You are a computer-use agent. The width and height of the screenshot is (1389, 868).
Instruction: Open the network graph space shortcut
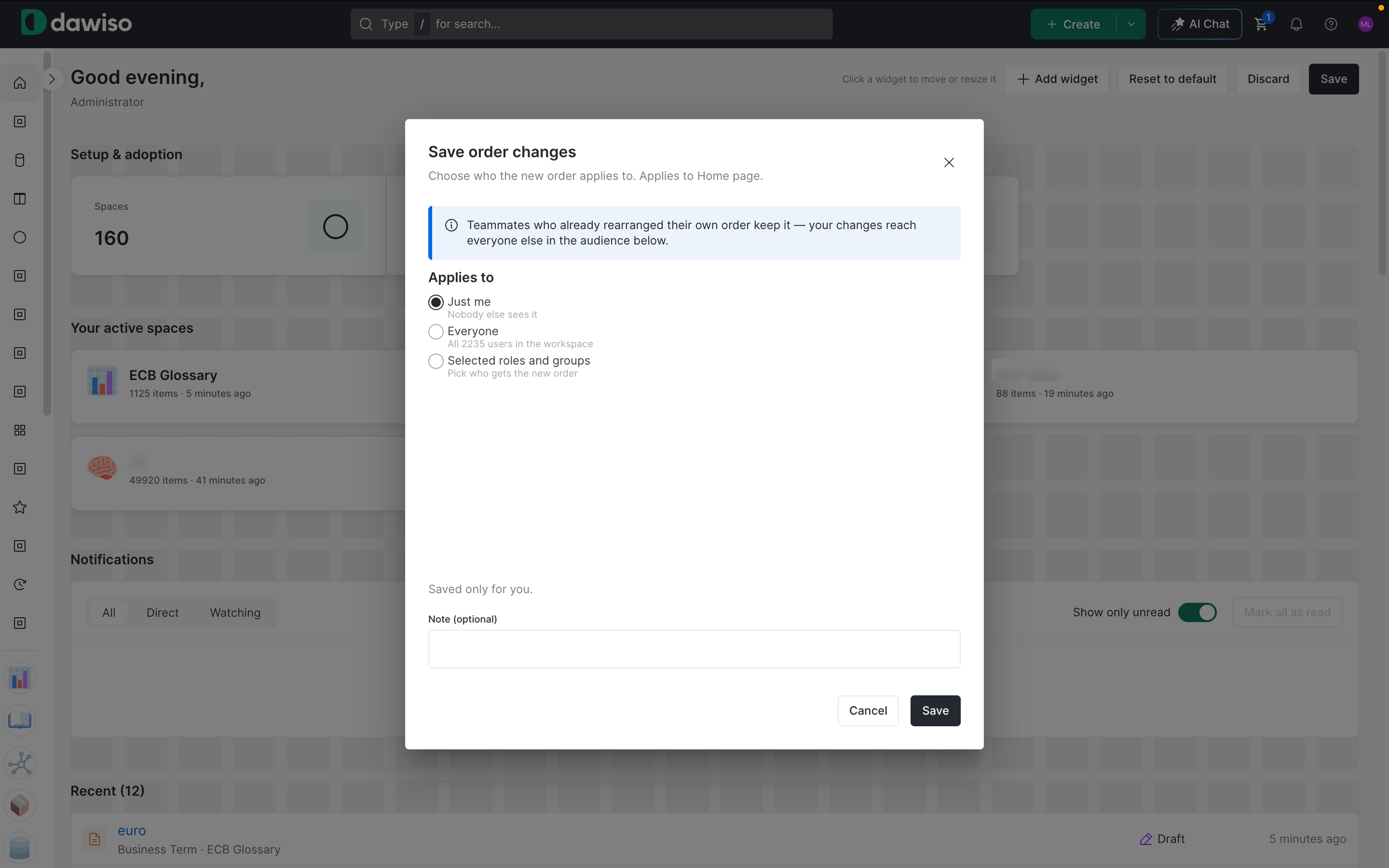click(20, 763)
